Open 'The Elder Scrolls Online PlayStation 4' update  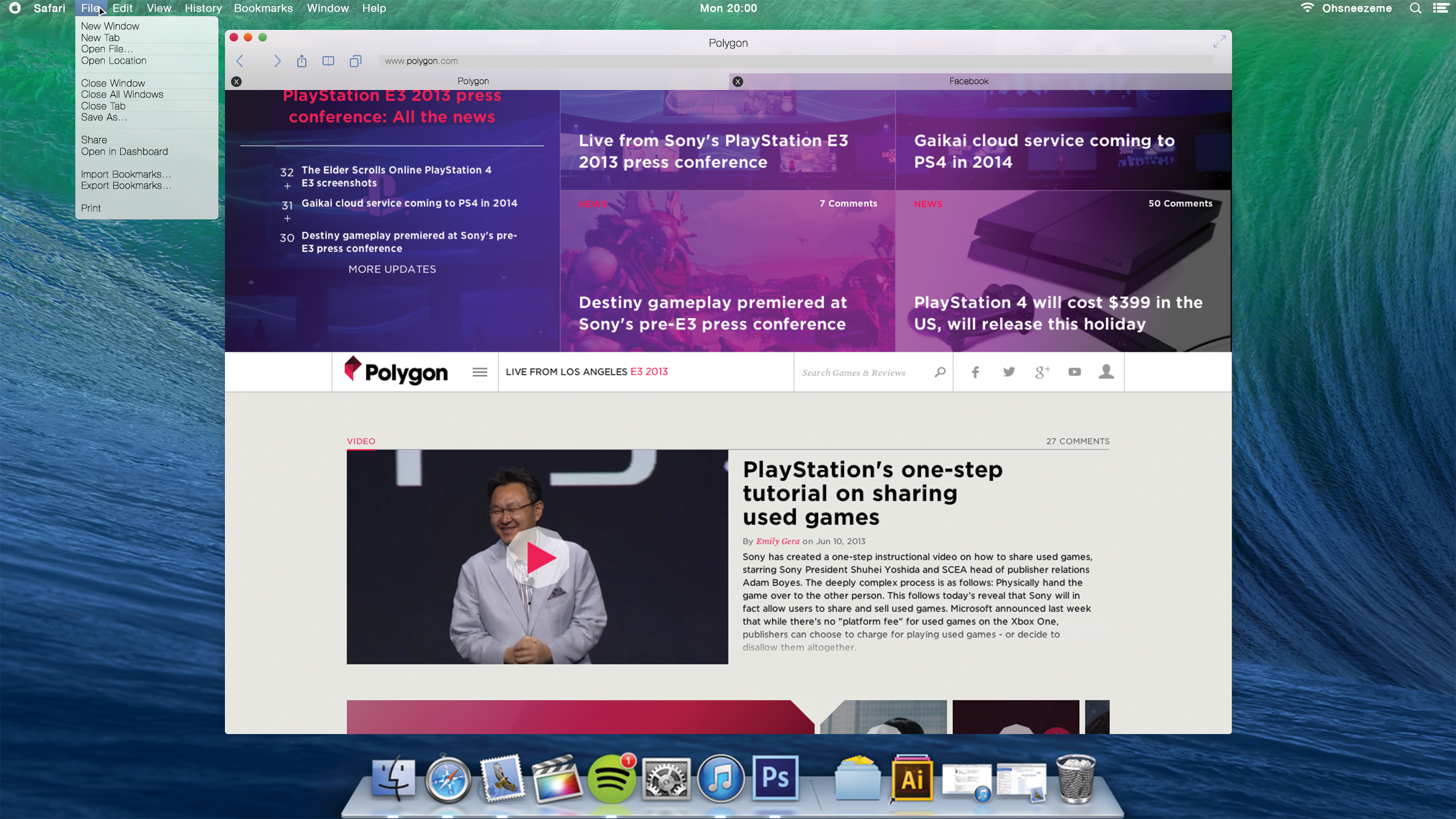pos(396,176)
